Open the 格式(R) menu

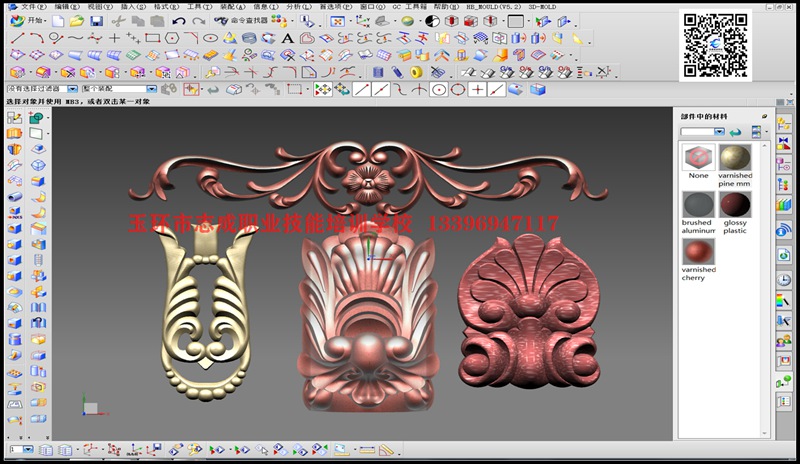point(166,7)
